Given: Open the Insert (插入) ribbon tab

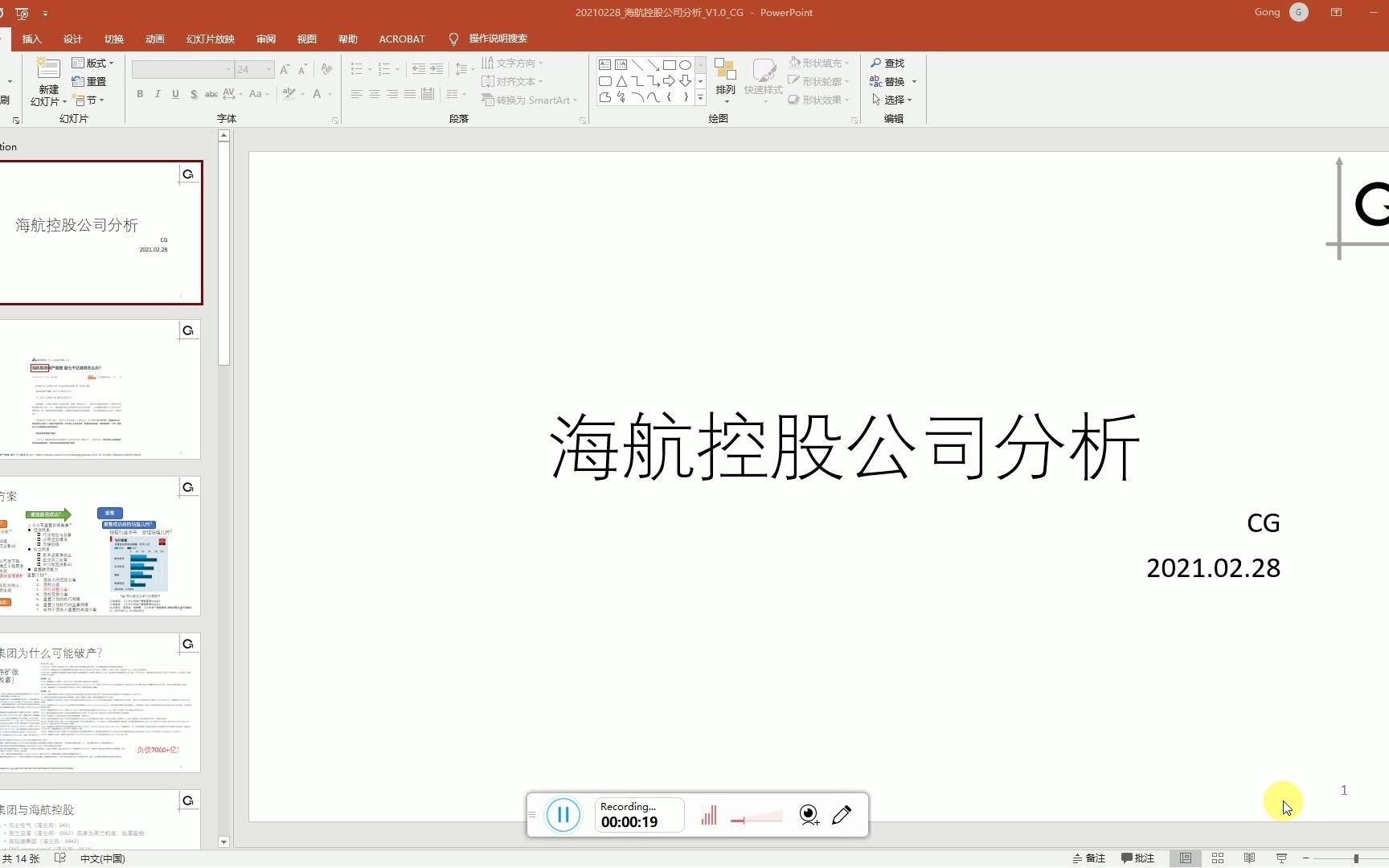Looking at the screenshot, I should click(31, 39).
